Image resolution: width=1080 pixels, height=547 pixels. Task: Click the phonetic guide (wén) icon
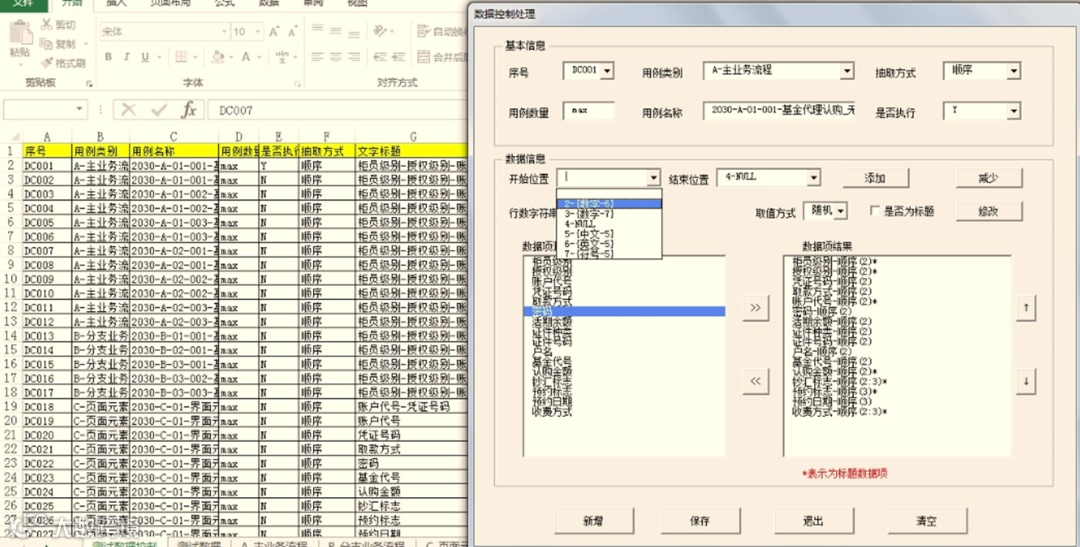click(282, 57)
